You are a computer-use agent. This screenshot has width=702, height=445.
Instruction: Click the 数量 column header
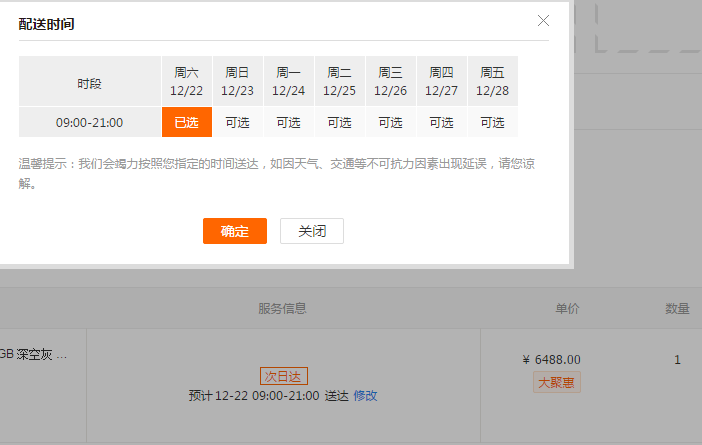pyautogui.click(x=677, y=308)
